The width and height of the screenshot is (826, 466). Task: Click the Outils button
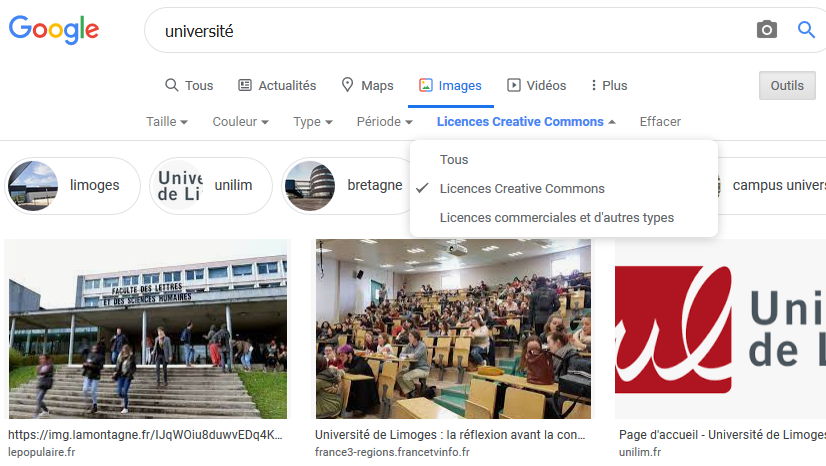(787, 86)
